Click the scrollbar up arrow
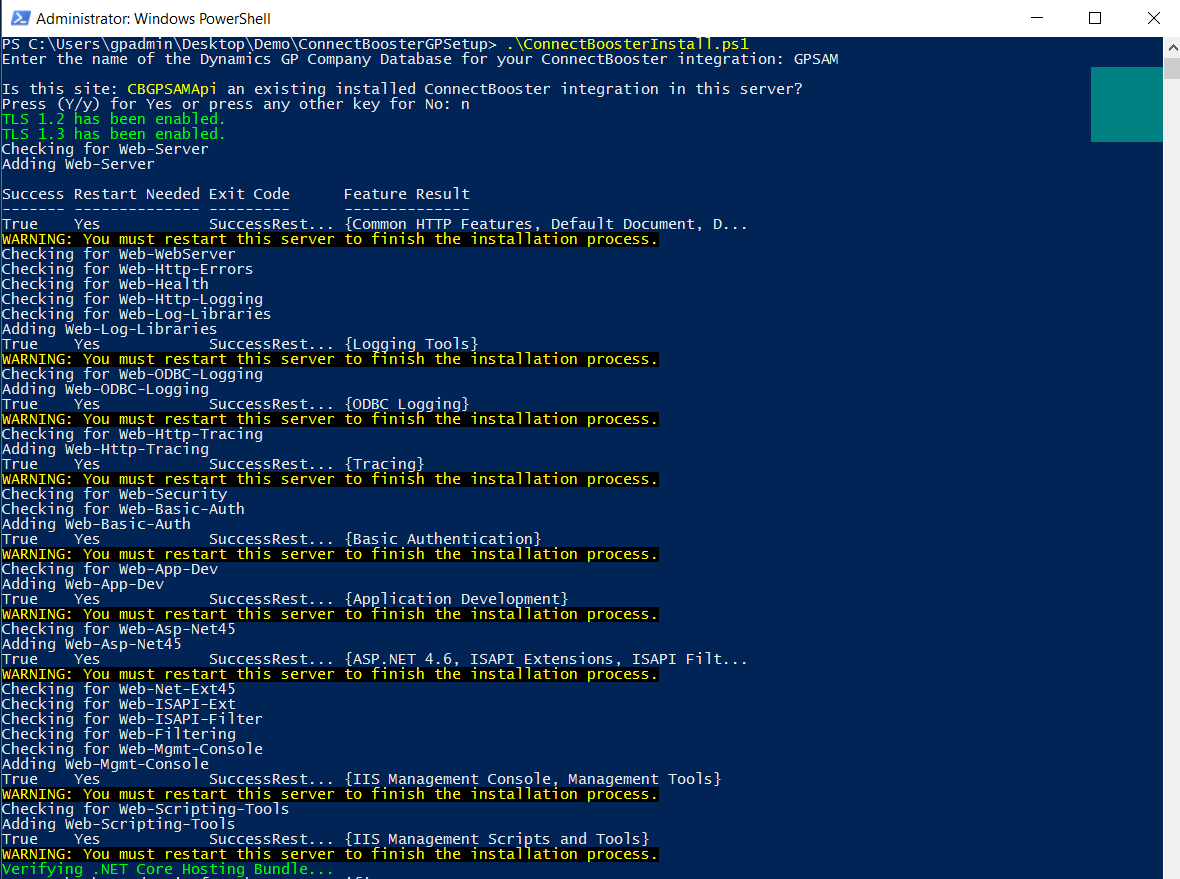 [1171, 46]
